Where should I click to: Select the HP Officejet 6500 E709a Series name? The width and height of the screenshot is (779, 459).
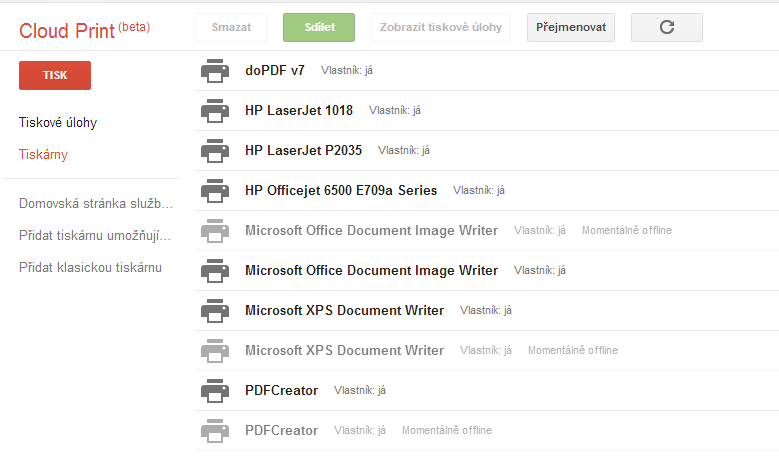pos(341,190)
